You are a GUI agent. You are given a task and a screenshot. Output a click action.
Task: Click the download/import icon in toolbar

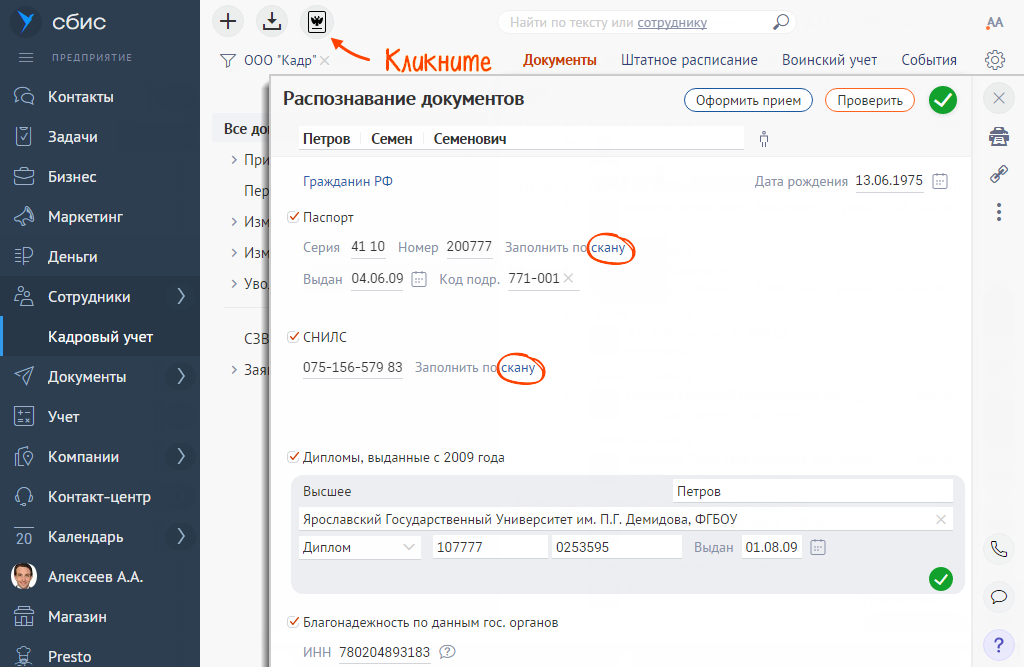[271, 20]
